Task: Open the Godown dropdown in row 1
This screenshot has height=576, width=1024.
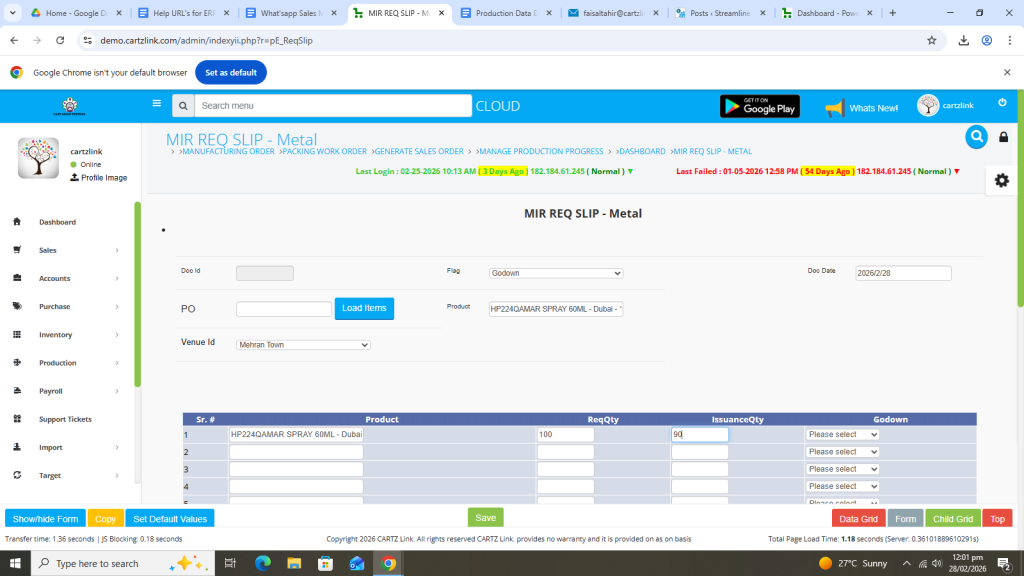Action: click(842, 435)
